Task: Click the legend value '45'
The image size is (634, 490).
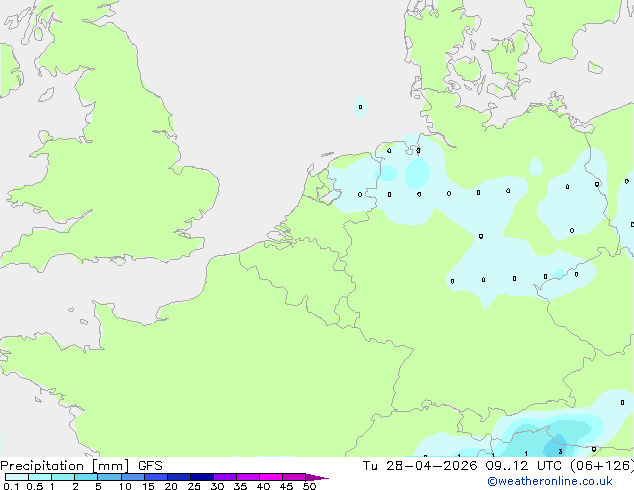Action: point(286,486)
